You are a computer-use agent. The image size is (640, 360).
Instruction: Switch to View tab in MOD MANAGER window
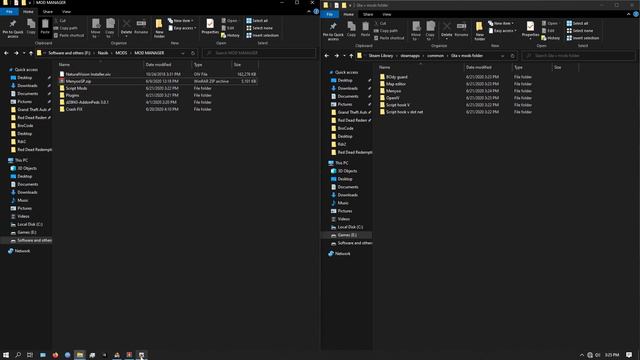coord(66,12)
